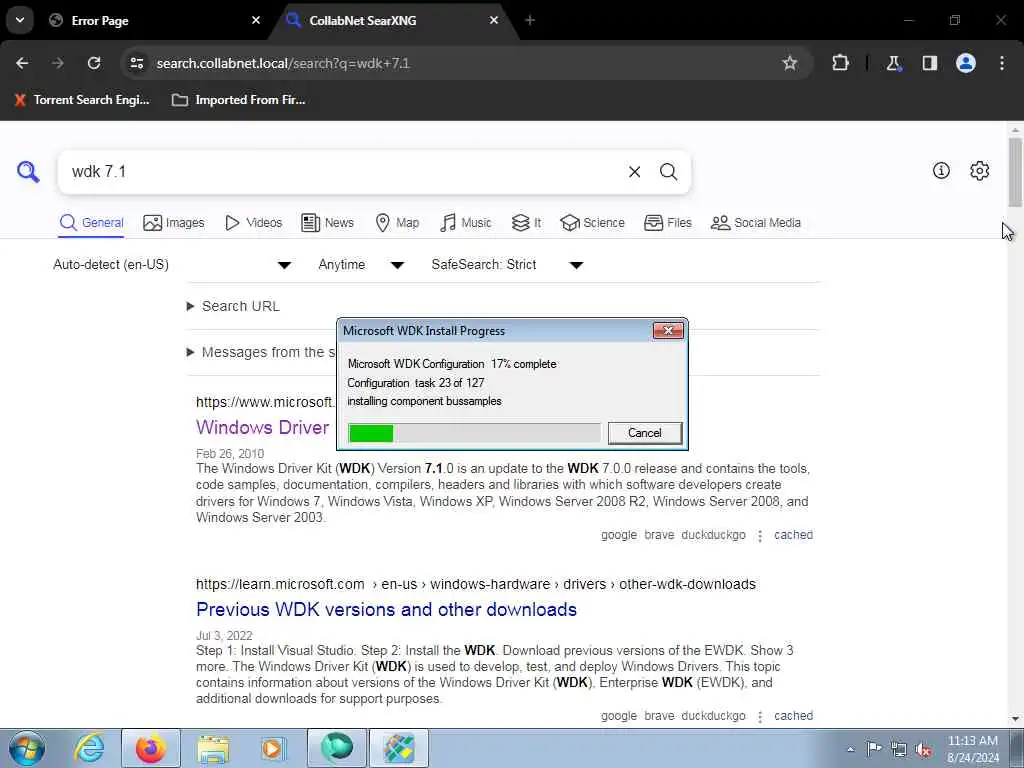Open Torrent Search Engine bookmark
Image resolution: width=1024 pixels, height=768 pixels.
tap(82, 100)
